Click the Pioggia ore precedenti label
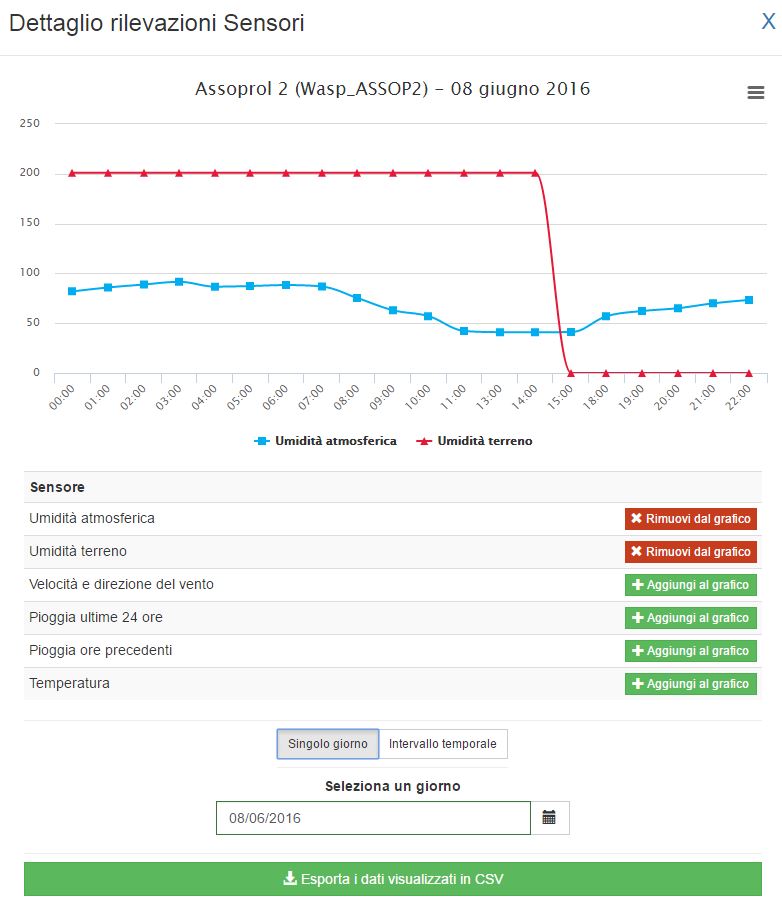 (x=101, y=650)
